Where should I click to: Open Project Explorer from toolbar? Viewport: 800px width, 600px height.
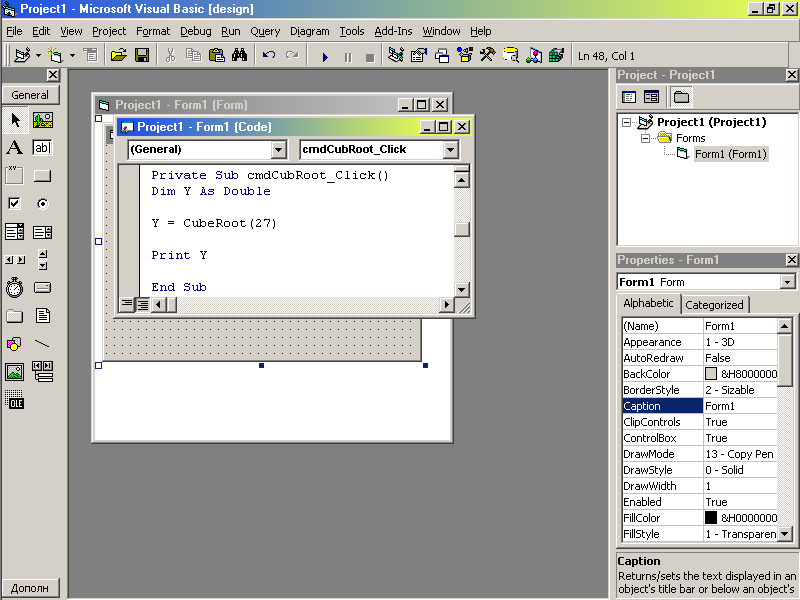pos(395,55)
